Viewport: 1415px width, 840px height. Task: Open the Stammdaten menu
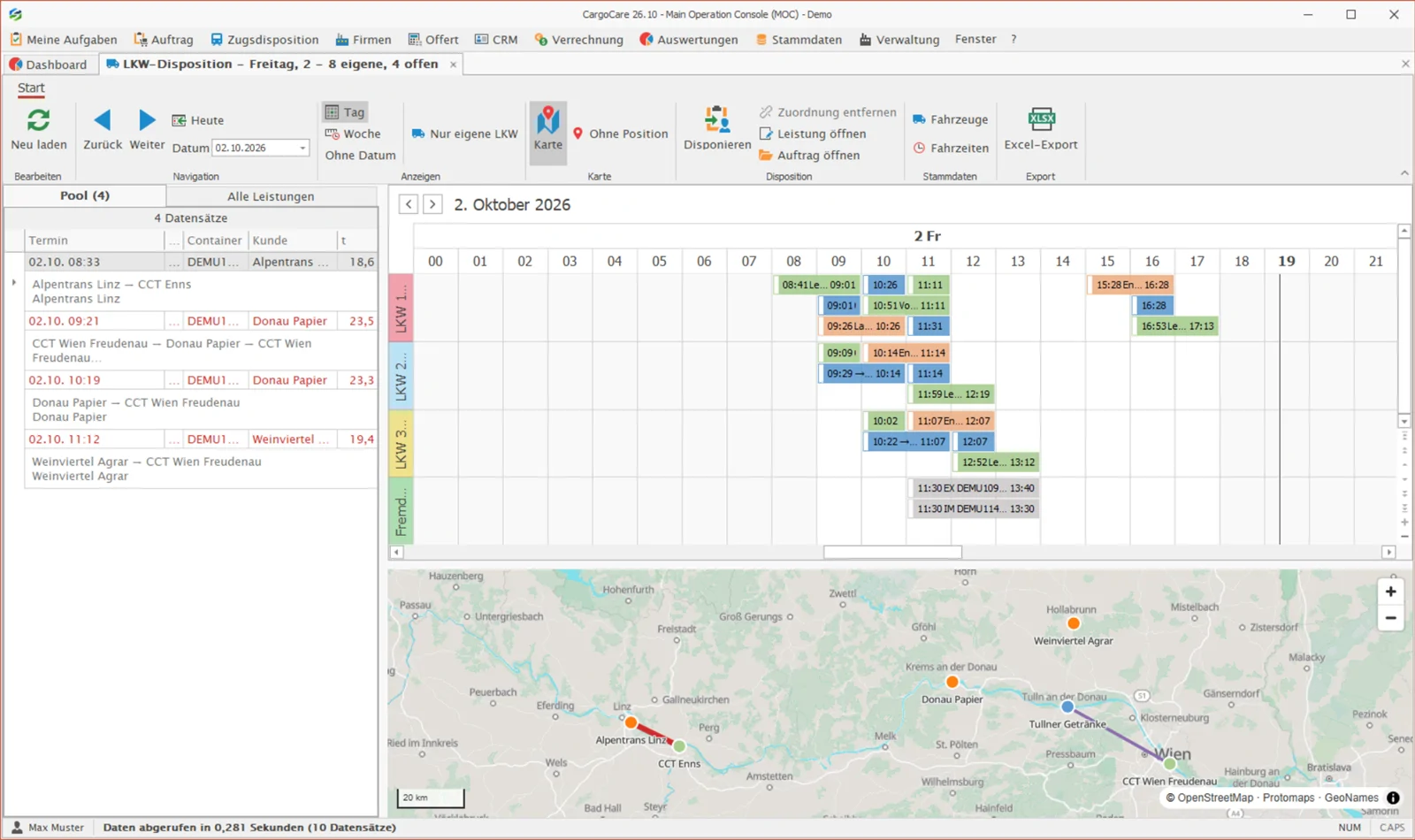(x=799, y=40)
